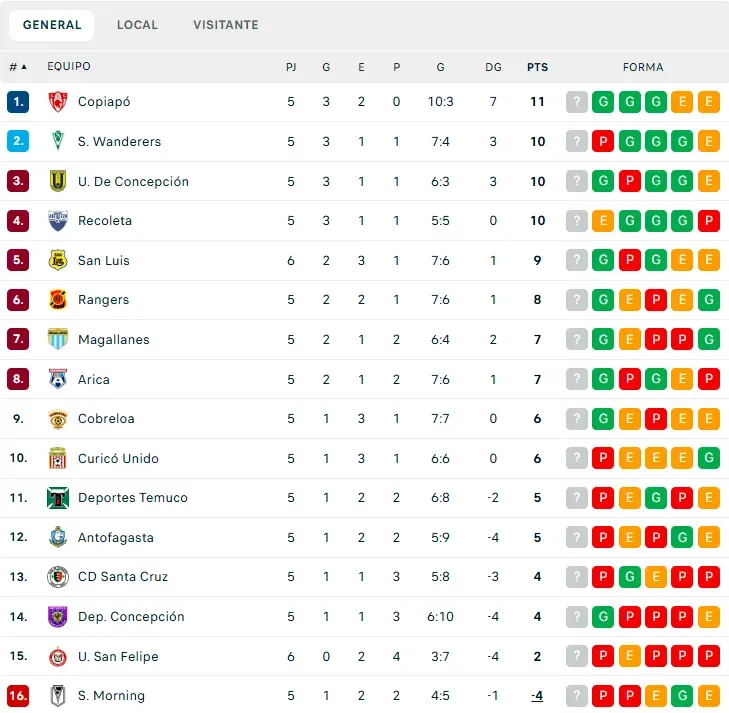Click the Magallanes team crest

coord(58,340)
